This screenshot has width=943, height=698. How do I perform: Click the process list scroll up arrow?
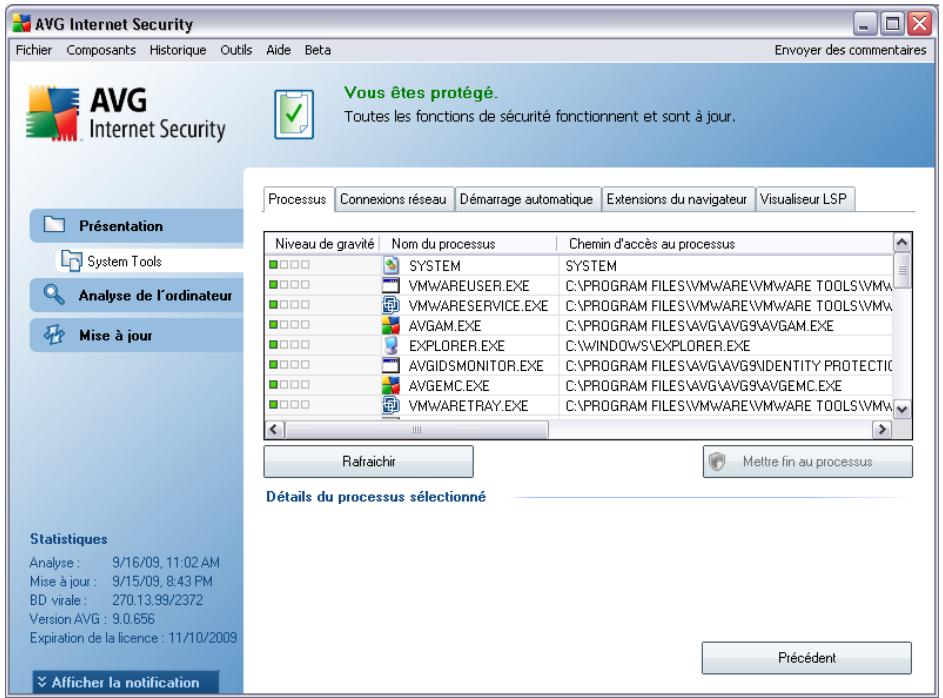[x=902, y=242]
